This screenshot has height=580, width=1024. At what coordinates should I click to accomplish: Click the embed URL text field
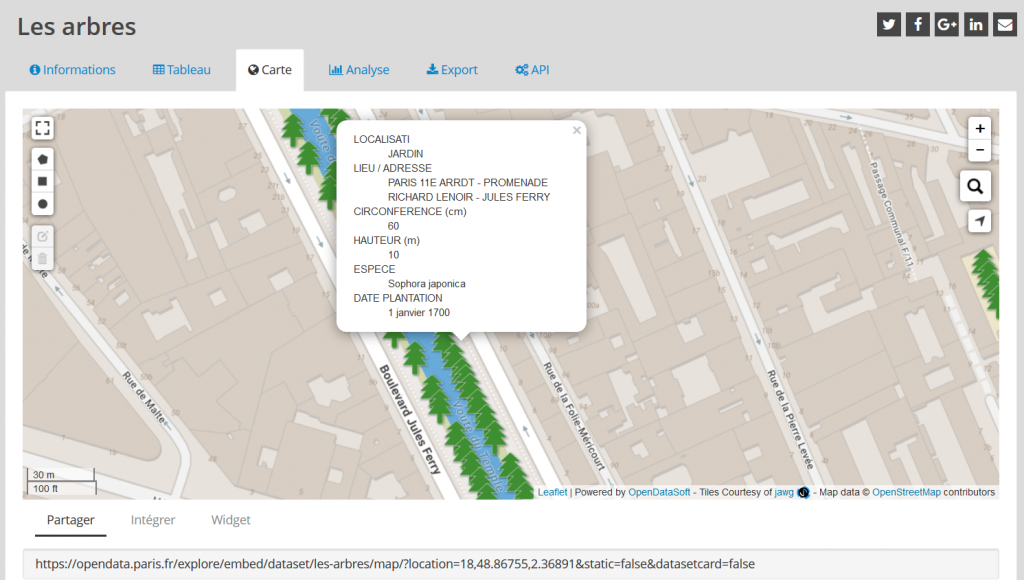click(510, 564)
